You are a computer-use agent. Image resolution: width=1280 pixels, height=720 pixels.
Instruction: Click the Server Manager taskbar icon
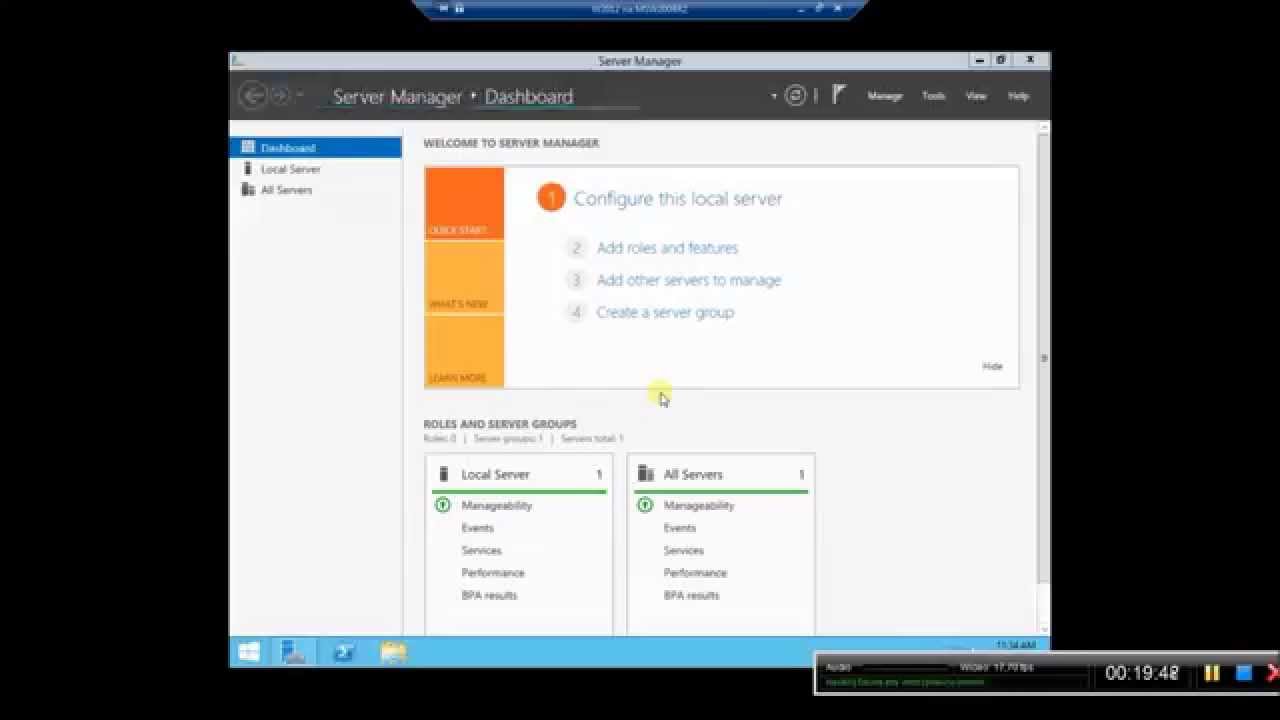click(294, 652)
